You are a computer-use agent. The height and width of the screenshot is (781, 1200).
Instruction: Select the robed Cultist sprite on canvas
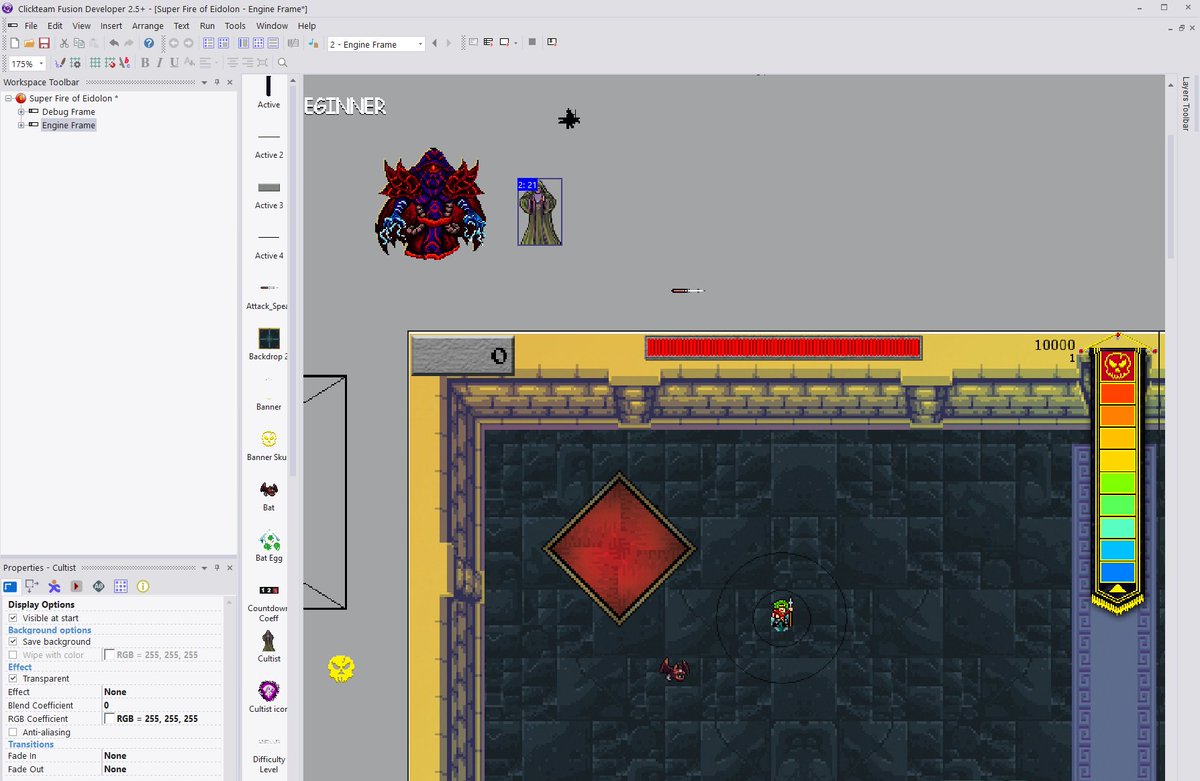540,212
